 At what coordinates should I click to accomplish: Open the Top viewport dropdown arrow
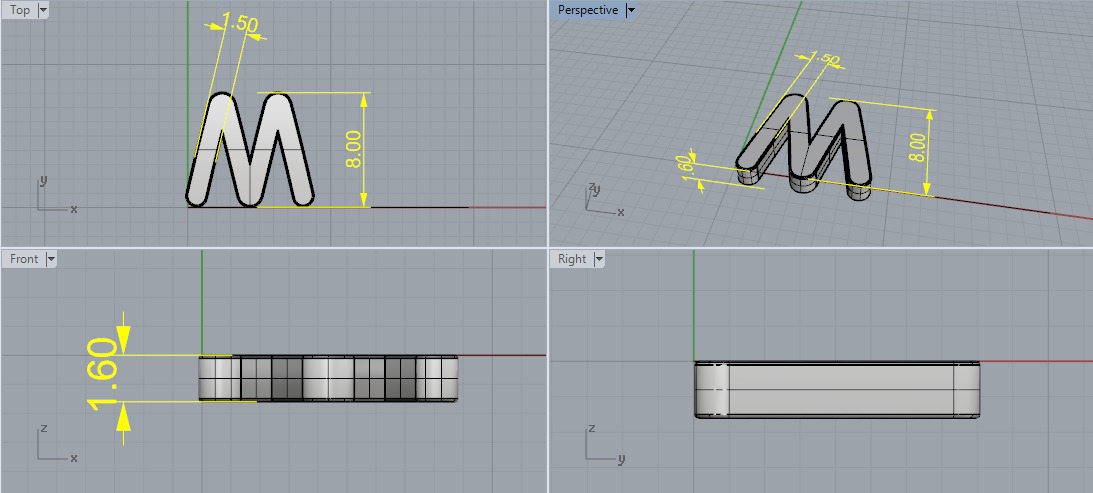click(43, 10)
